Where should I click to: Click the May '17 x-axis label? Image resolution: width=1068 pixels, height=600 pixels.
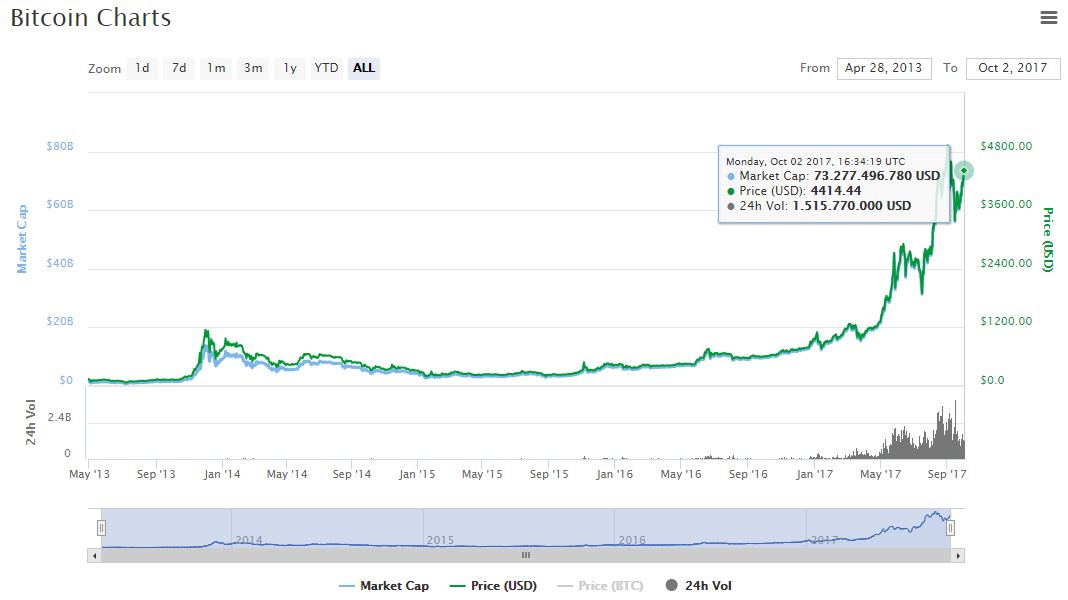[881, 474]
